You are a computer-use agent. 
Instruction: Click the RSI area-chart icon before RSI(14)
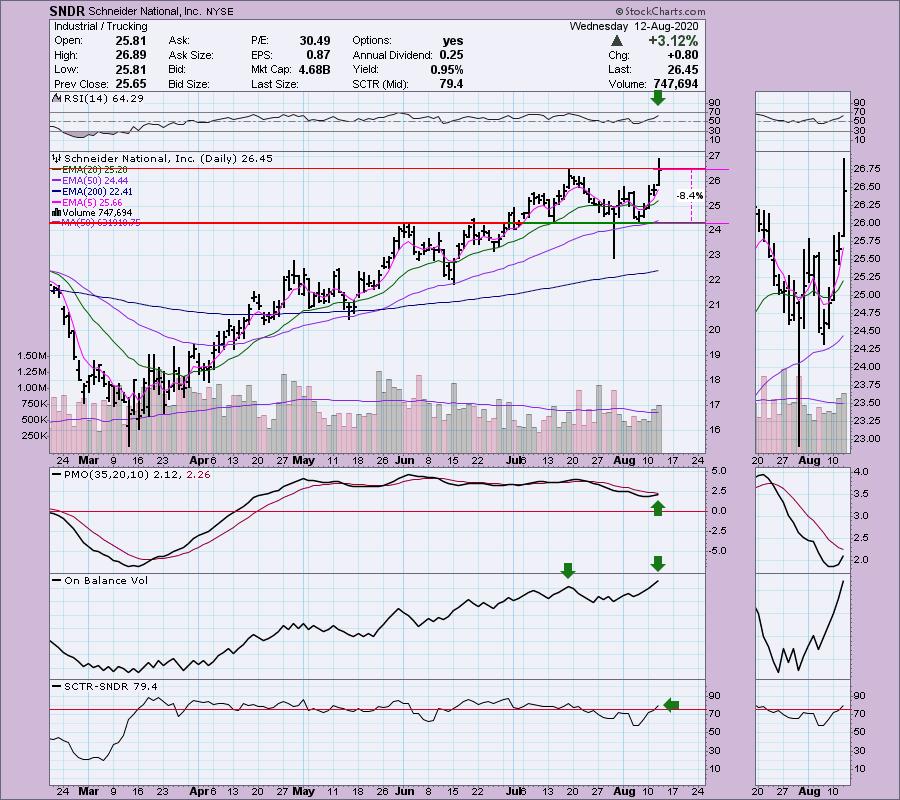tap(57, 98)
